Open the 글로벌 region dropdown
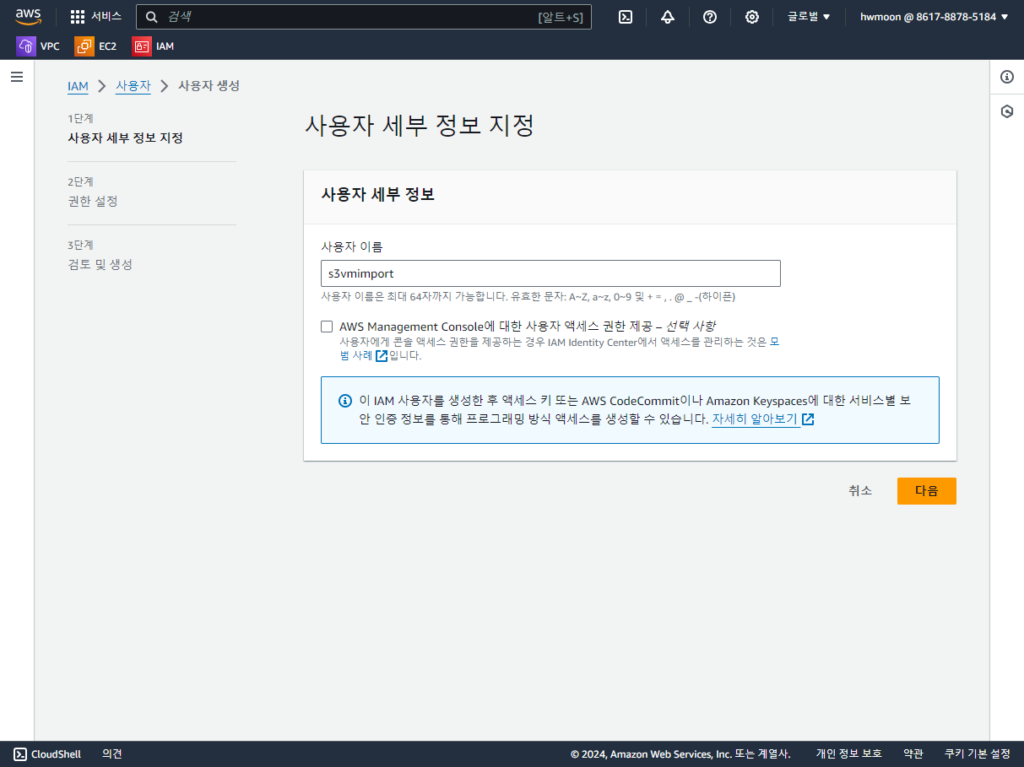Screen dimensions: 1024x767 808,17
